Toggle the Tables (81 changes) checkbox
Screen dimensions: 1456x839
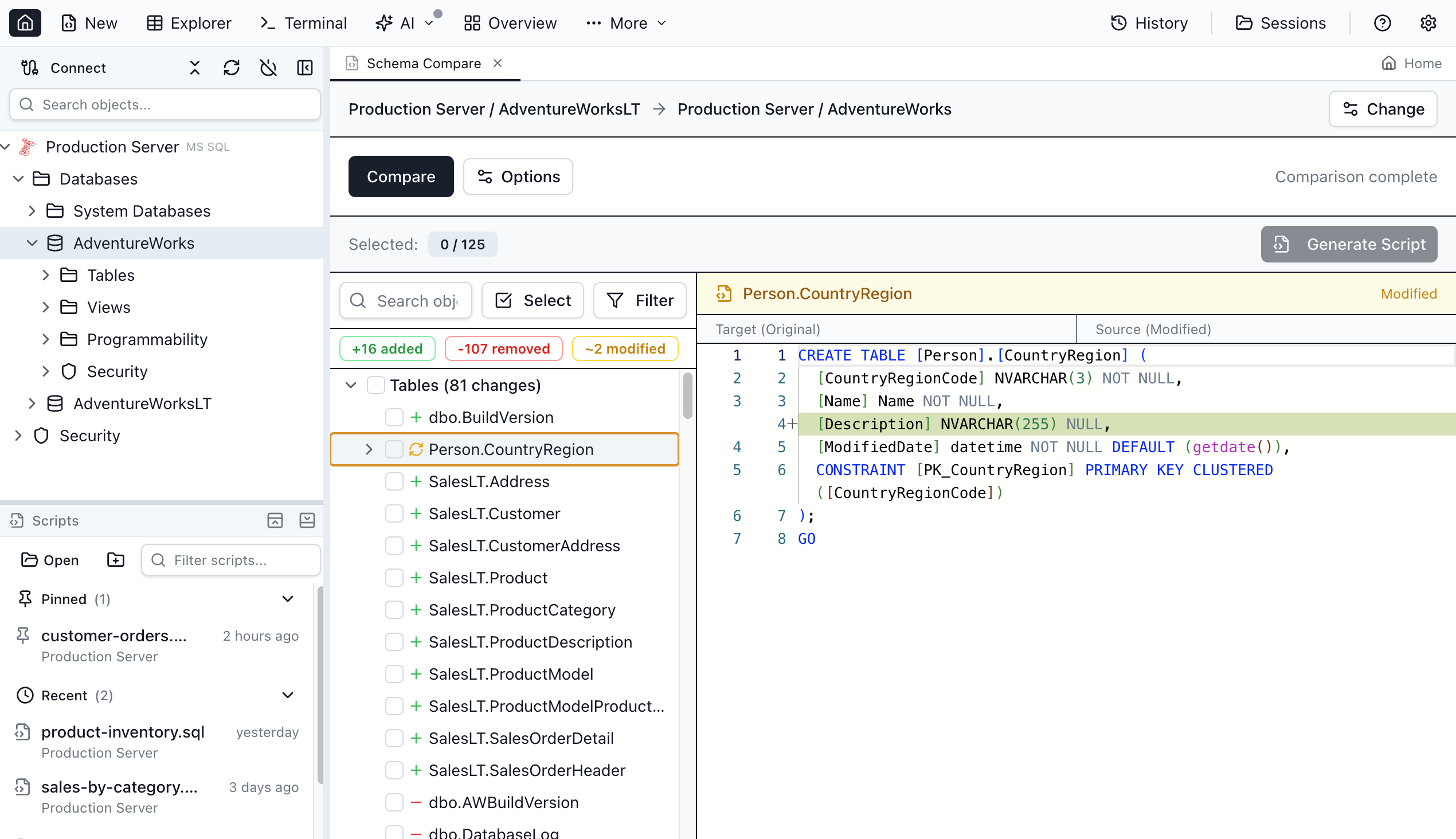click(376, 385)
